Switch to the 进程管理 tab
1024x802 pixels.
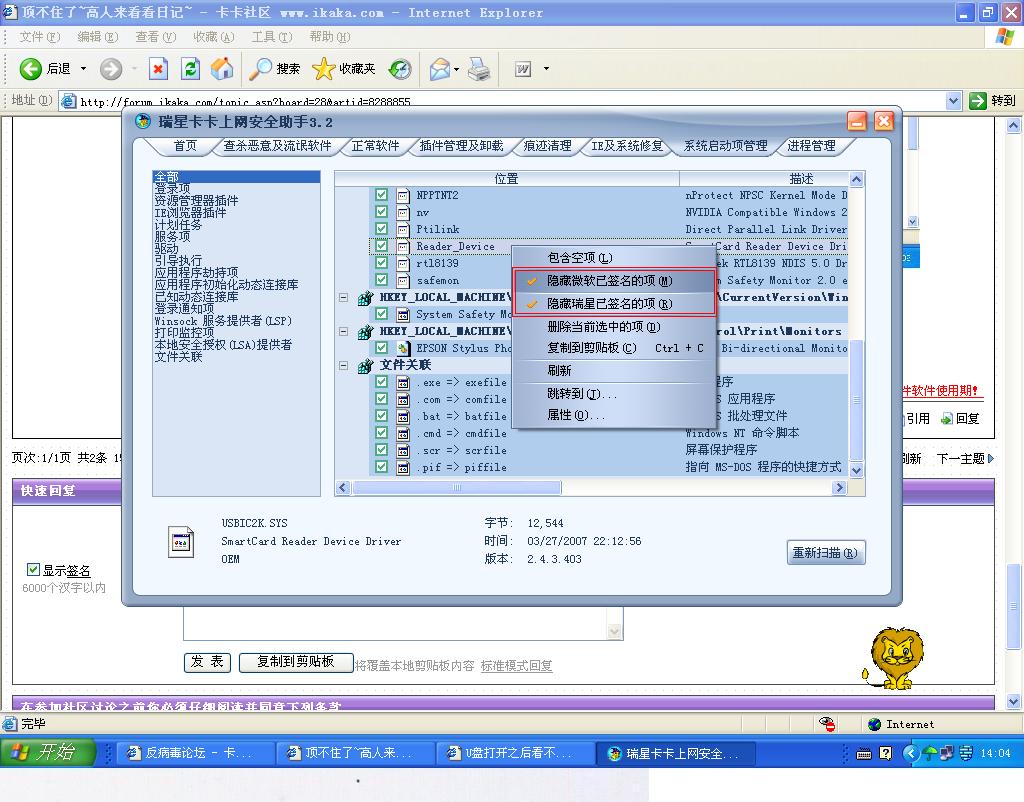pos(811,146)
